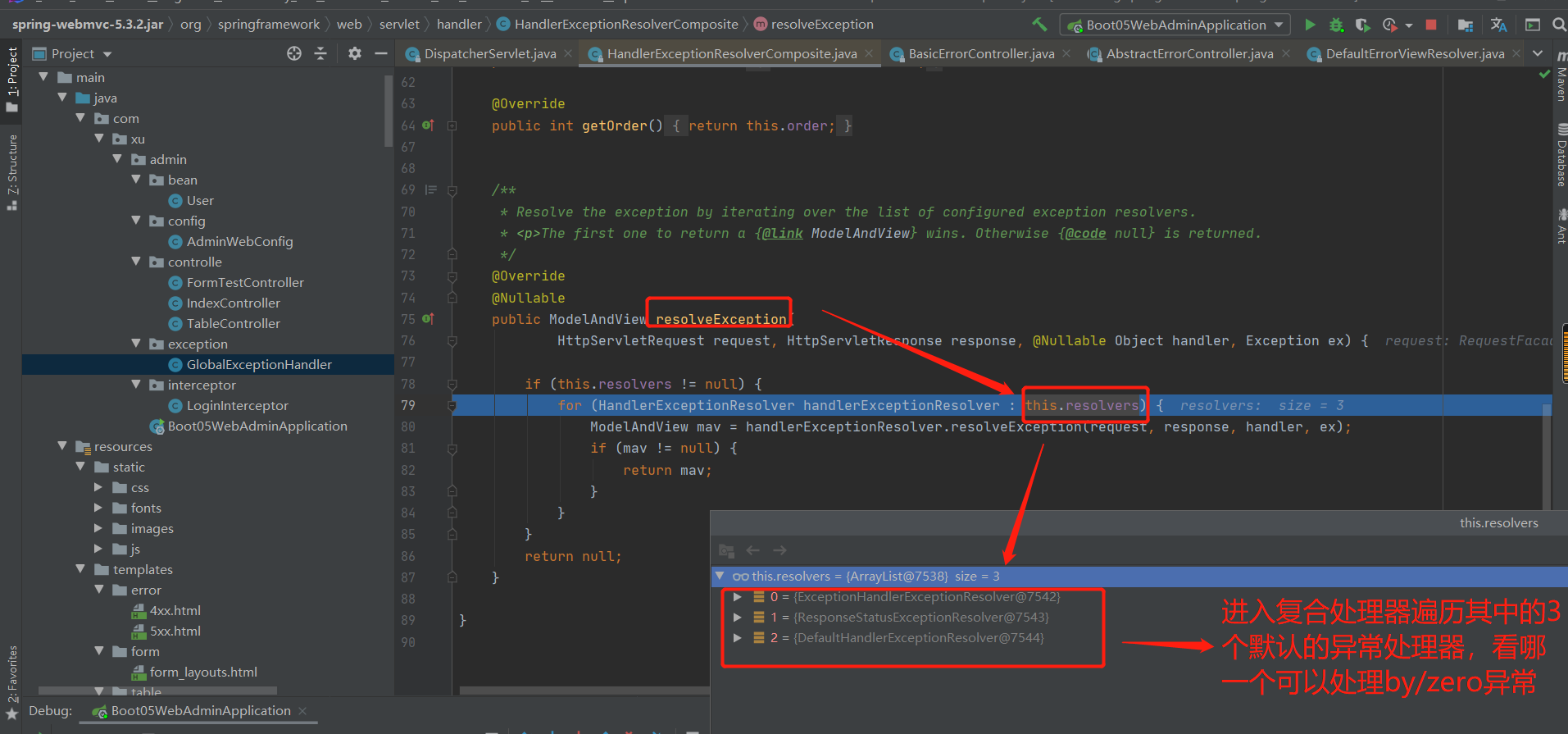Screen dimensions: 1568x734
Task: Collapse the templates folder
Action: (x=80, y=569)
